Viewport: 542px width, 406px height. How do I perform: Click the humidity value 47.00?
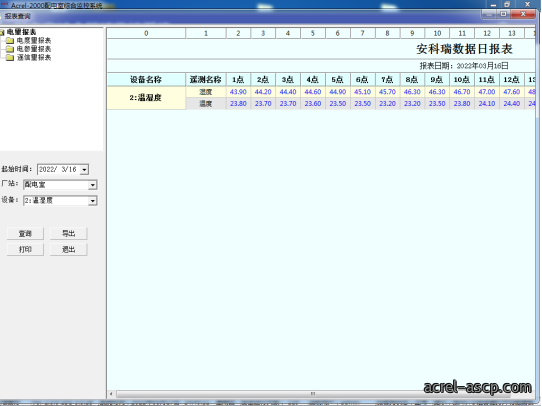coord(487,92)
